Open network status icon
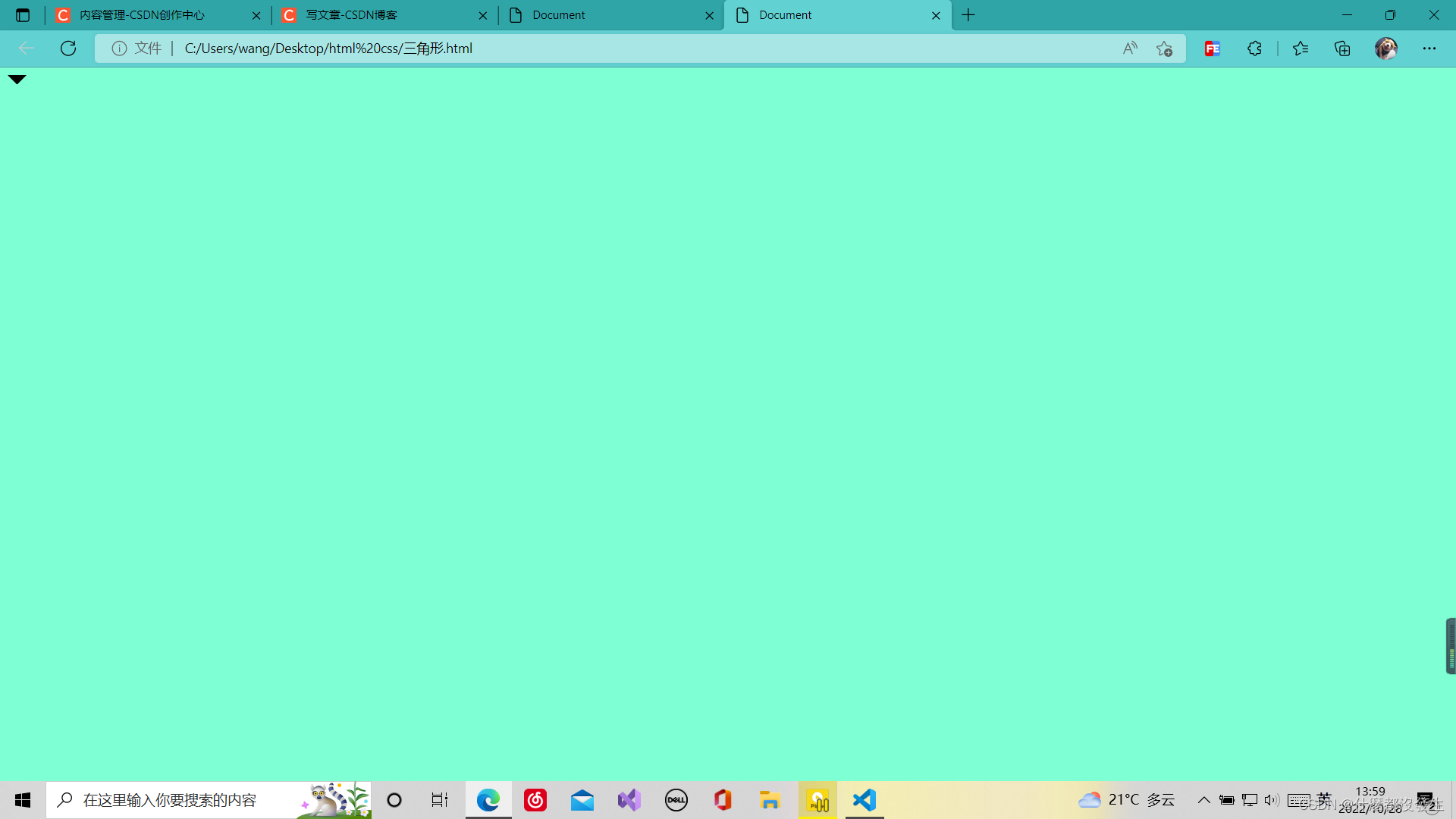The width and height of the screenshot is (1456, 819). coord(1250,800)
